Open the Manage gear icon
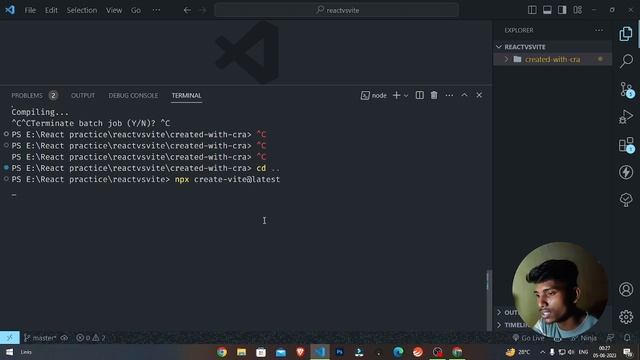The width and height of the screenshot is (640, 360). (626, 317)
